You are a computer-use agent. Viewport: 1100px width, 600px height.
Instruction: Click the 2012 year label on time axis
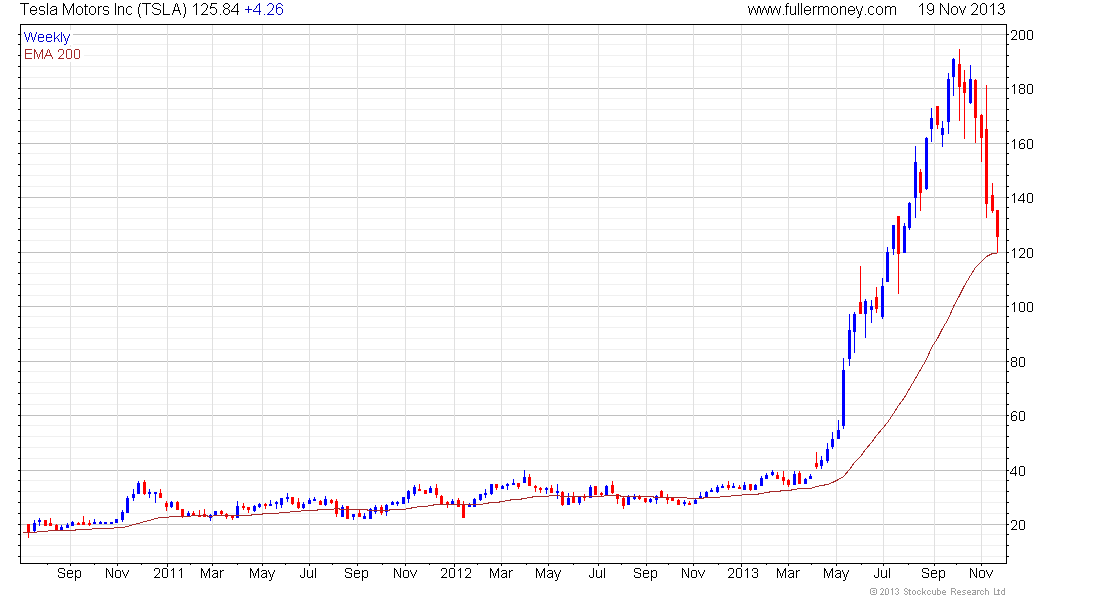pos(456,573)
